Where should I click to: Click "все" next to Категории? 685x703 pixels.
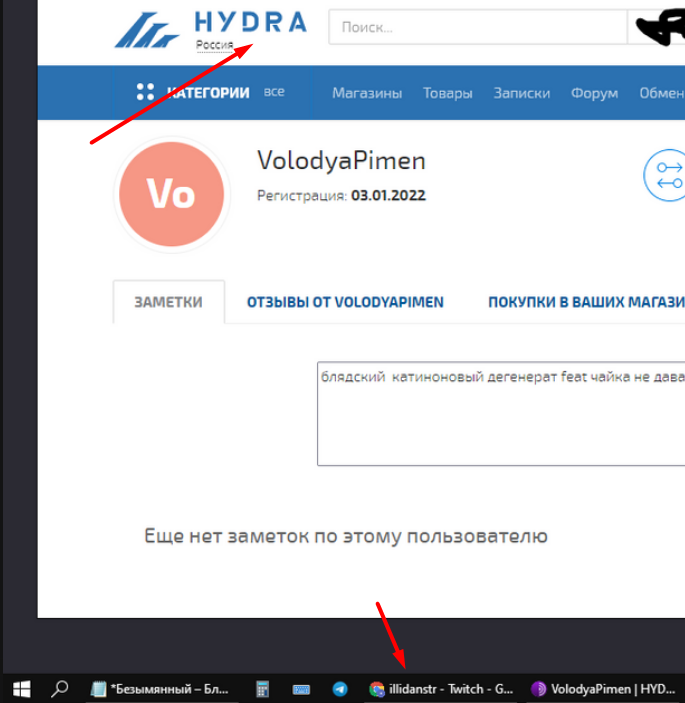click(x=274, y=92)
